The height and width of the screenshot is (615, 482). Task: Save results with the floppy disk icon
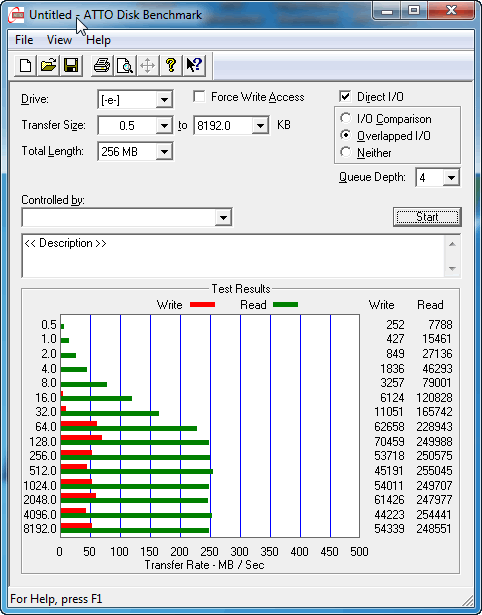[x=71, y=66]
